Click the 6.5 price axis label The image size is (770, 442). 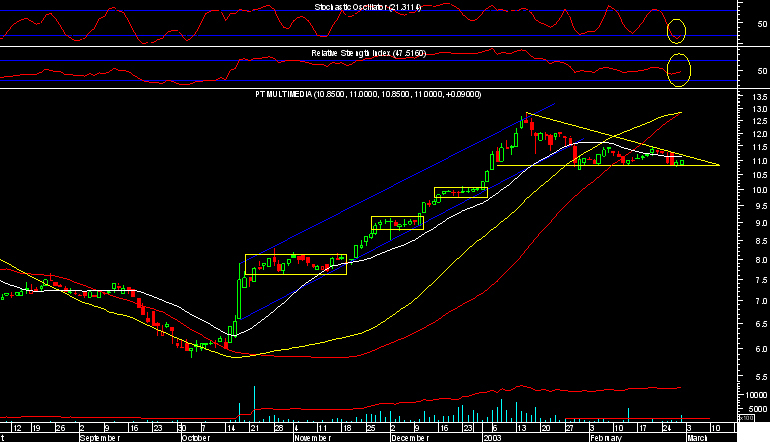point(762,324)
